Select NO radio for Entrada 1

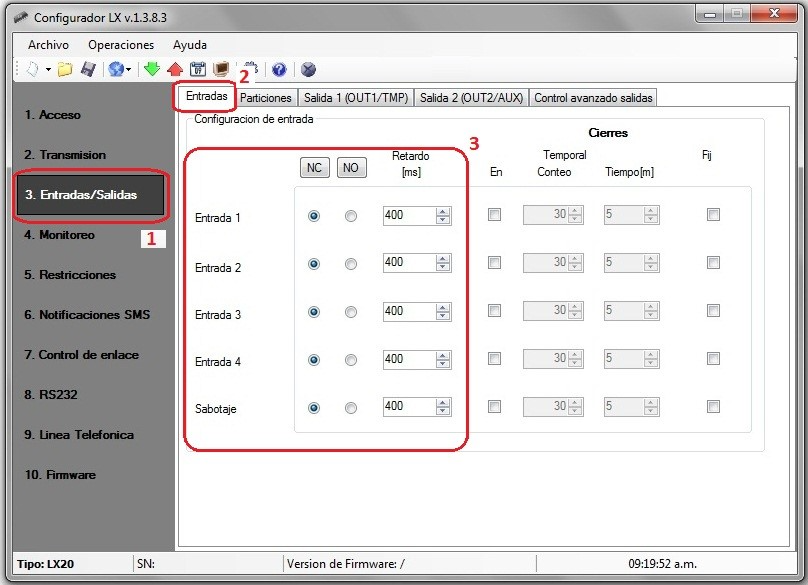pyautogui.click(x=351, y=216)
